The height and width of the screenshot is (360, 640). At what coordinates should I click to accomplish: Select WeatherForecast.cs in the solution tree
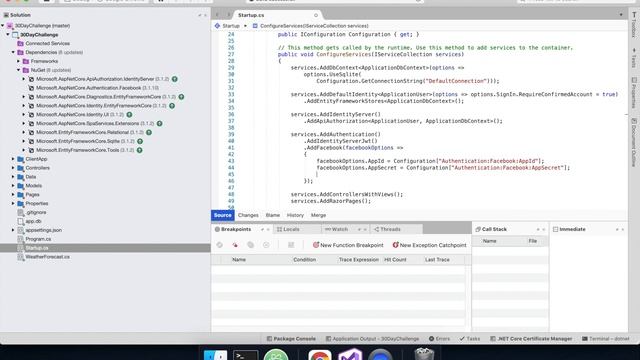tap(47, 257)
